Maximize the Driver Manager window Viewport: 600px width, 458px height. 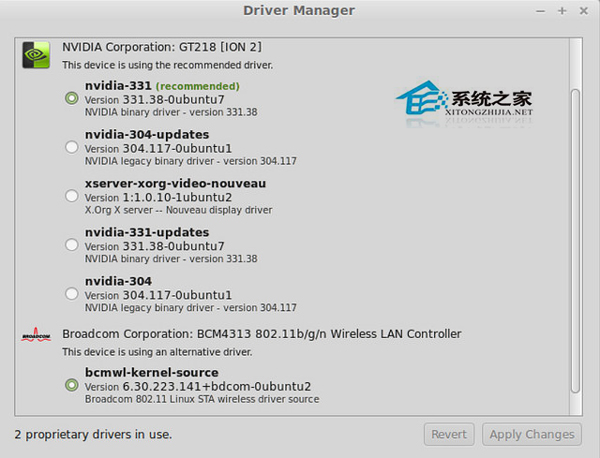(x=562, y=11)
